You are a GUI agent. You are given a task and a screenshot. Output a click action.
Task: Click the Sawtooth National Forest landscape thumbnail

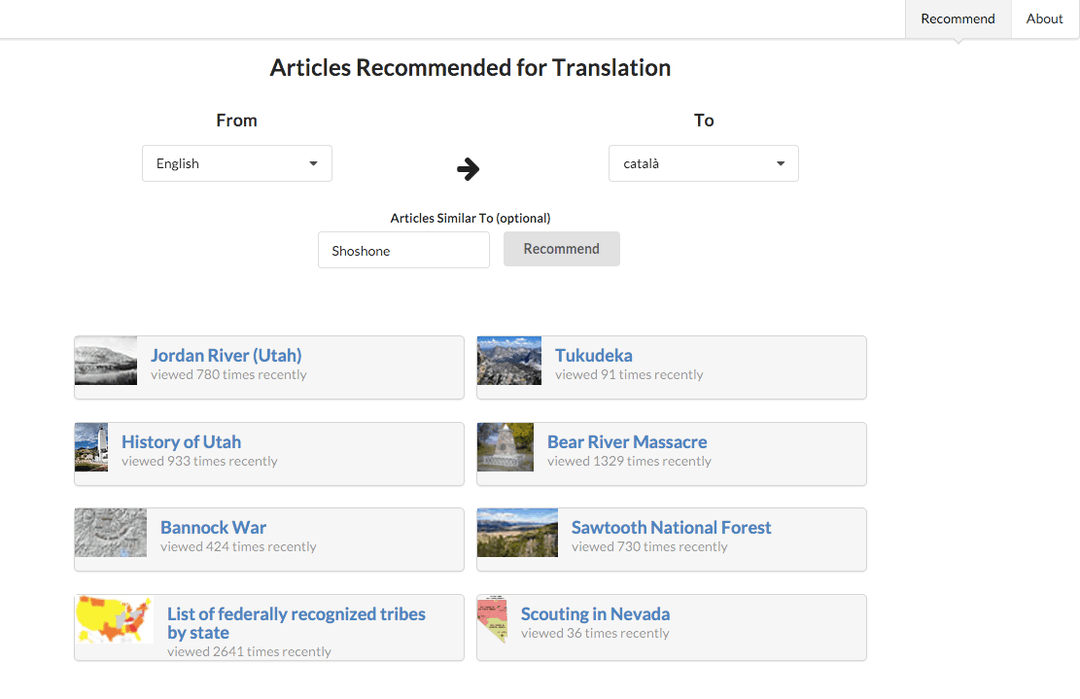coord(517,533)
